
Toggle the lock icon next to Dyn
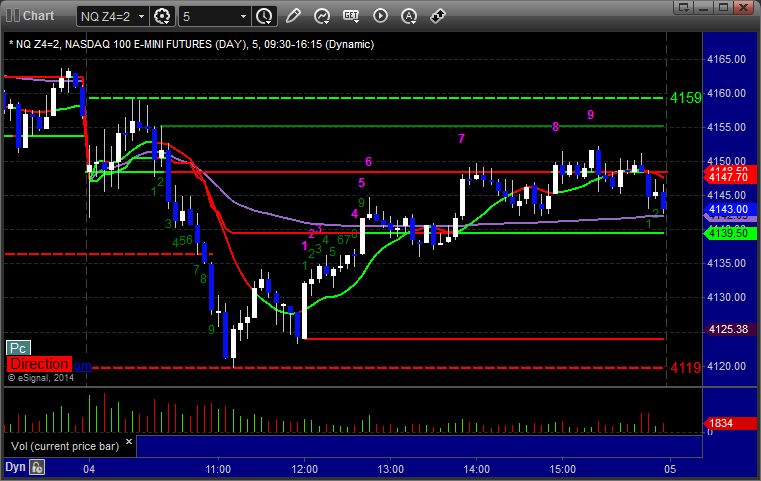[37, 467]
